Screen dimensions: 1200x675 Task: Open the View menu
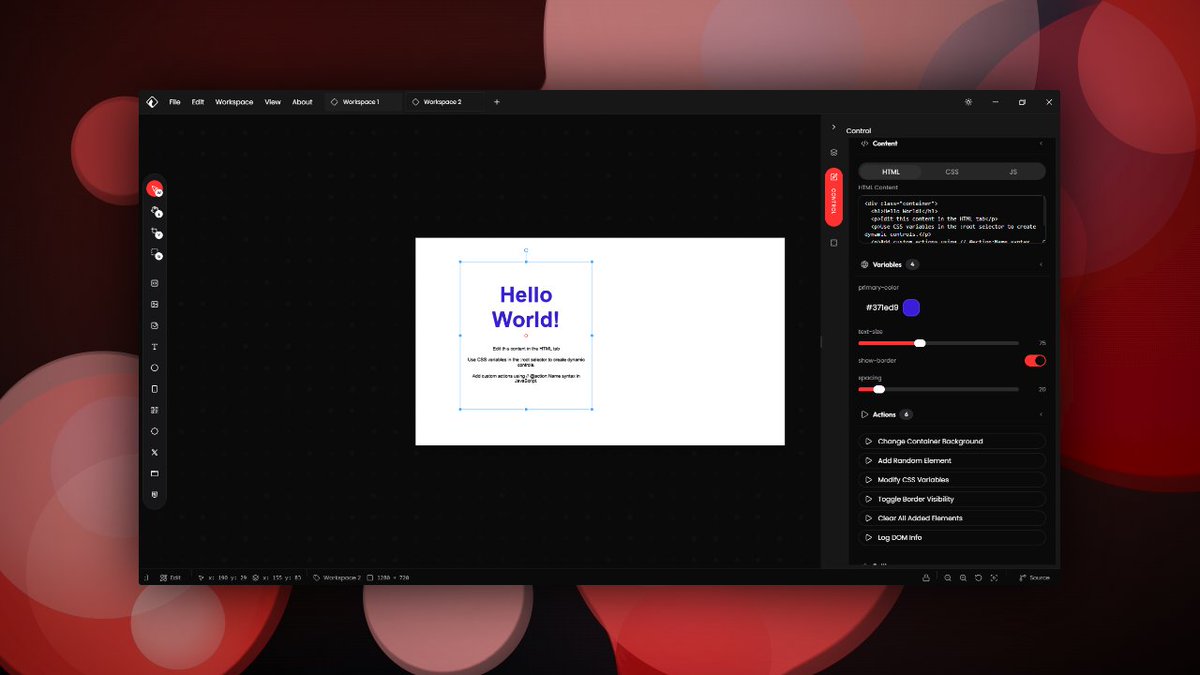[272, 102]
